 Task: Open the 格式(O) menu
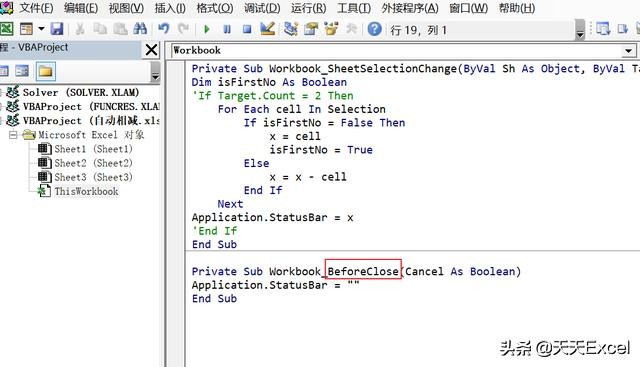215,8
